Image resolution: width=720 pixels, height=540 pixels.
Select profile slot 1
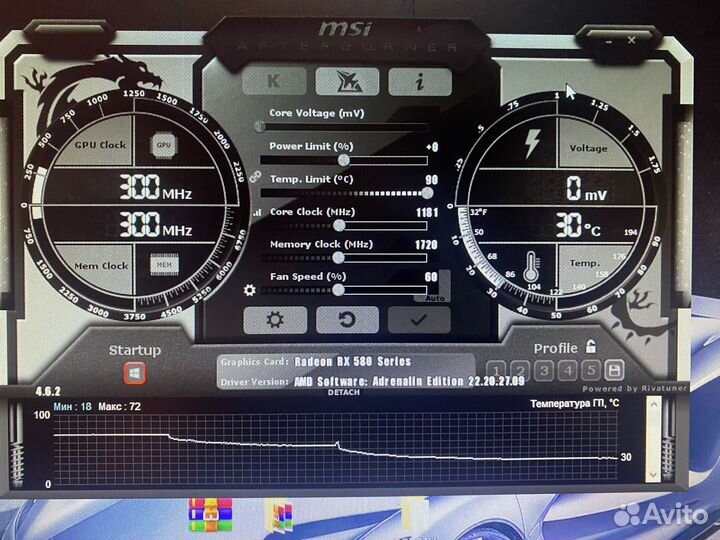click(496, 370)
